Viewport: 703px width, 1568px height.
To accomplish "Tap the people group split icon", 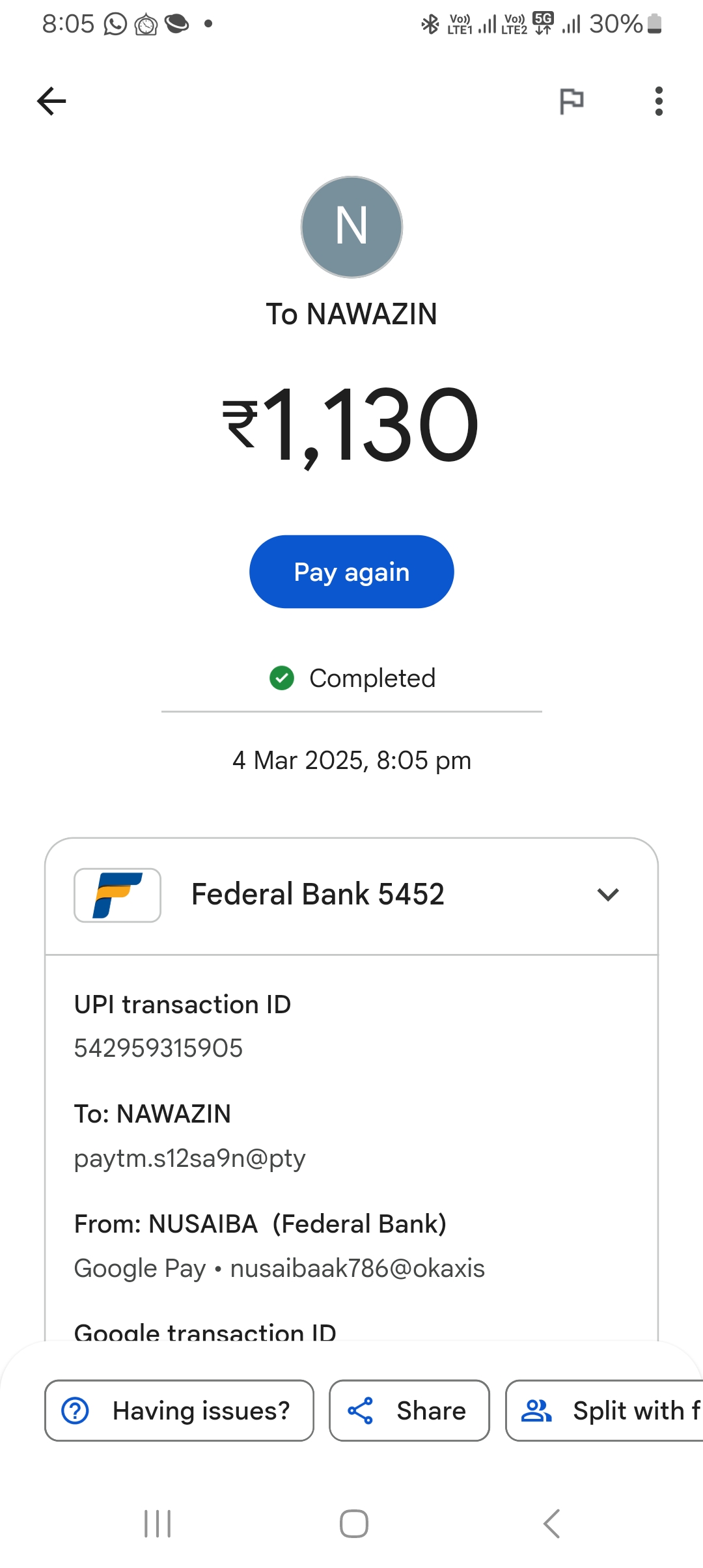I will tap(536, 1410).
